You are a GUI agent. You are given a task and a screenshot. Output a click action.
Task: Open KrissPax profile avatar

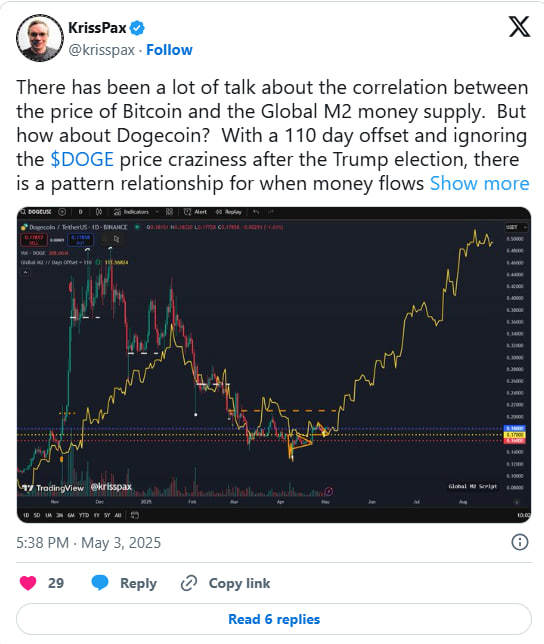click(39, 38)
